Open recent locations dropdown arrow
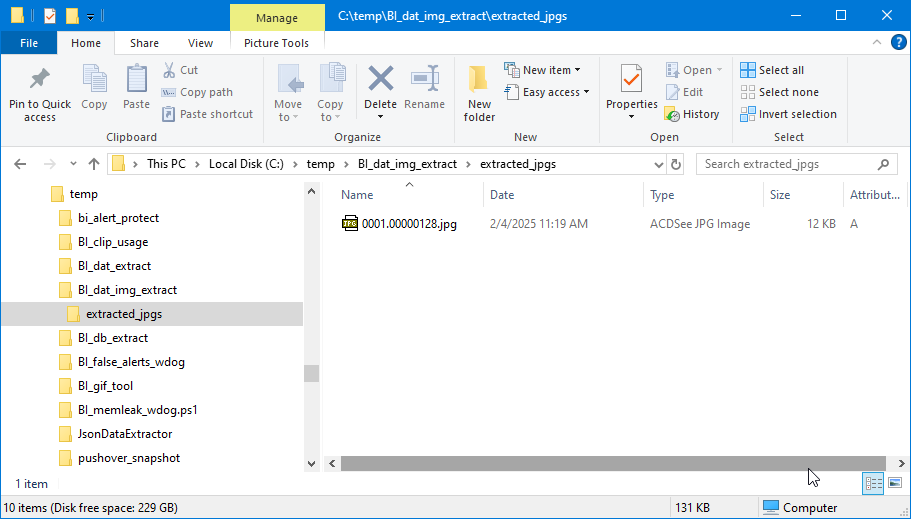The image size is (911, 519). [x=73, y=164]
